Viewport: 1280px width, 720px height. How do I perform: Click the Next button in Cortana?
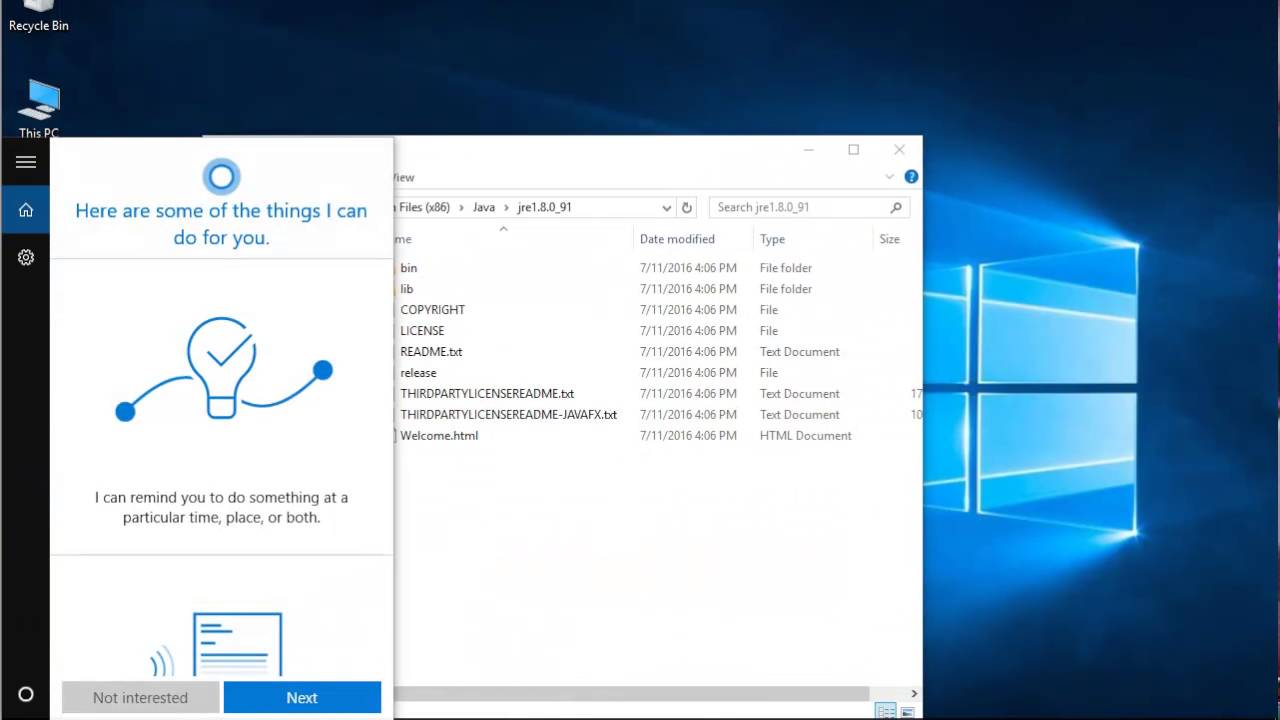click(x=302, y=698)
